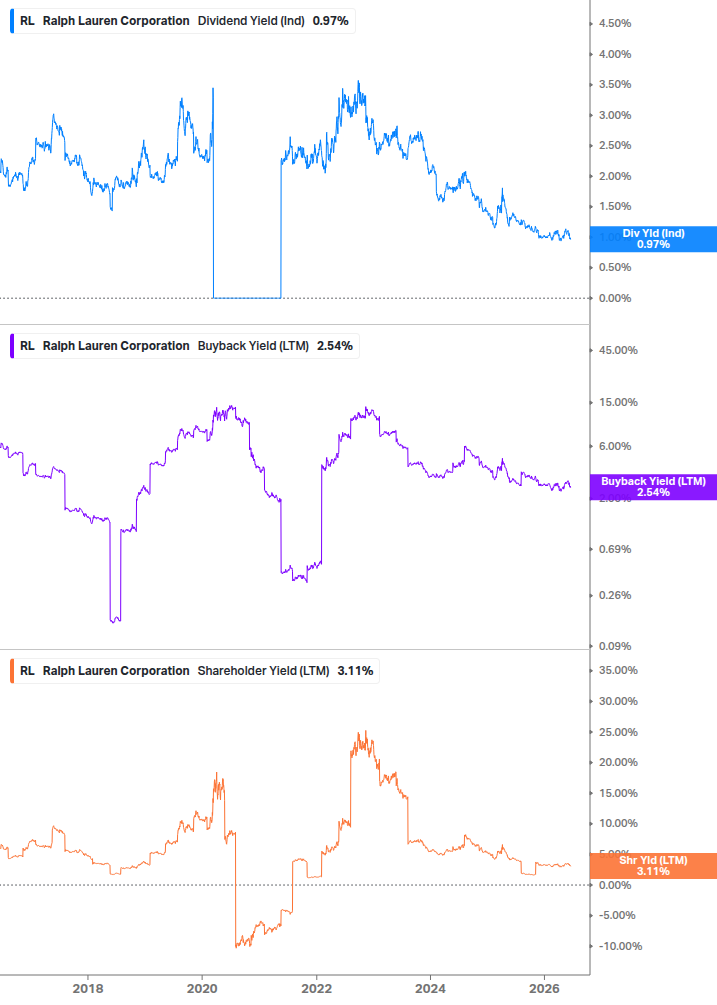717x1005 pixels.
Task: Click the 2022 label on the time axis
Action: pos(317,988)
